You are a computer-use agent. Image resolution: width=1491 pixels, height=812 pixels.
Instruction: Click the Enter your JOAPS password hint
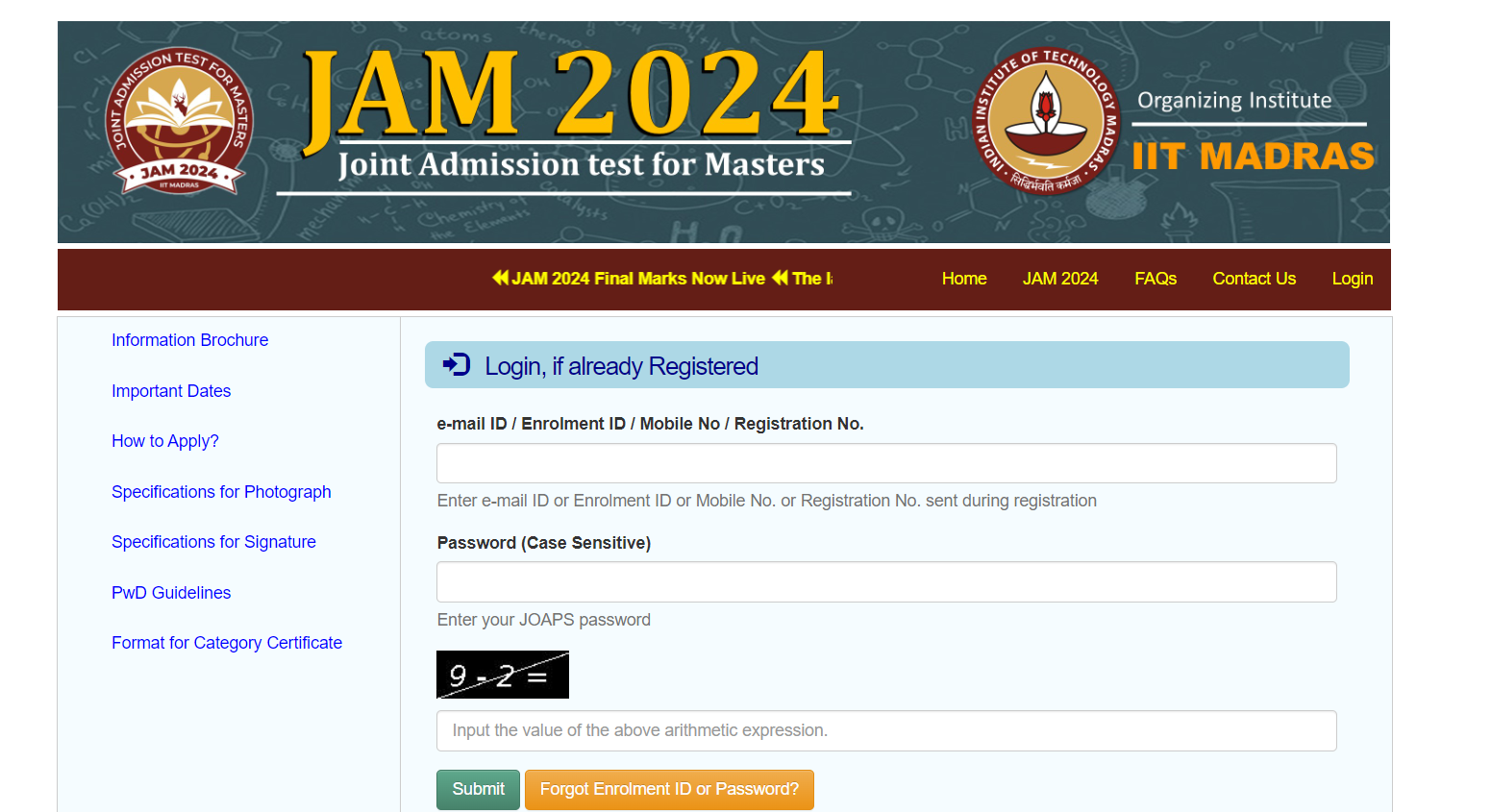pos(544,620)
